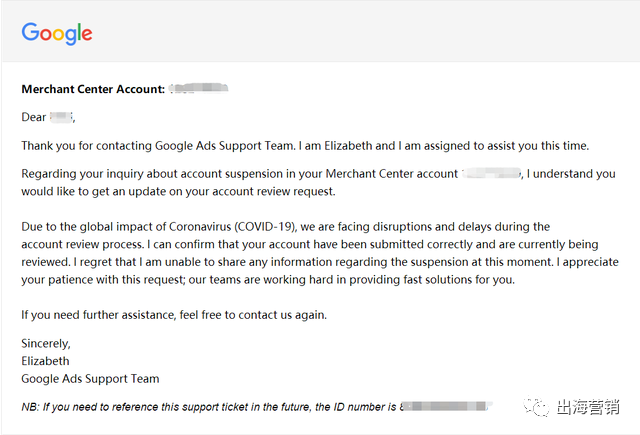This screenshot has width=640, height=435.
Task: Click the "Elizabeth" signature name
Action: tap(46, 361)
